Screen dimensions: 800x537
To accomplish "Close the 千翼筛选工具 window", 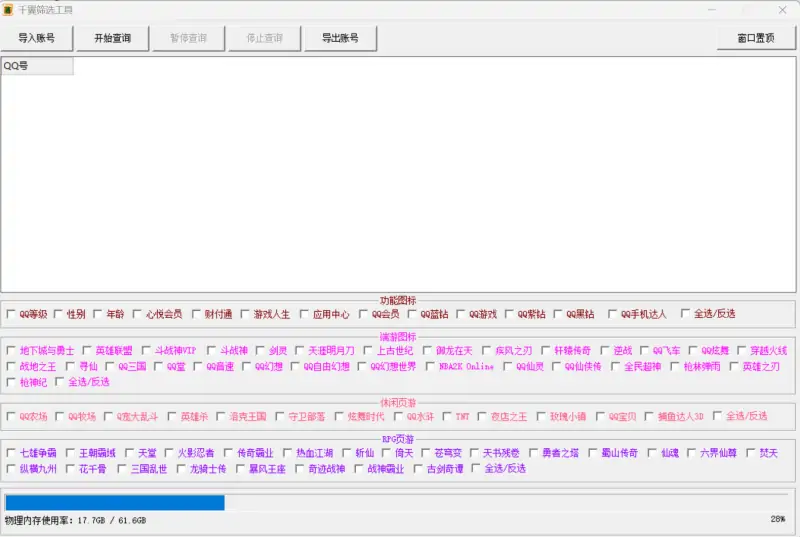I will (782, 10).
